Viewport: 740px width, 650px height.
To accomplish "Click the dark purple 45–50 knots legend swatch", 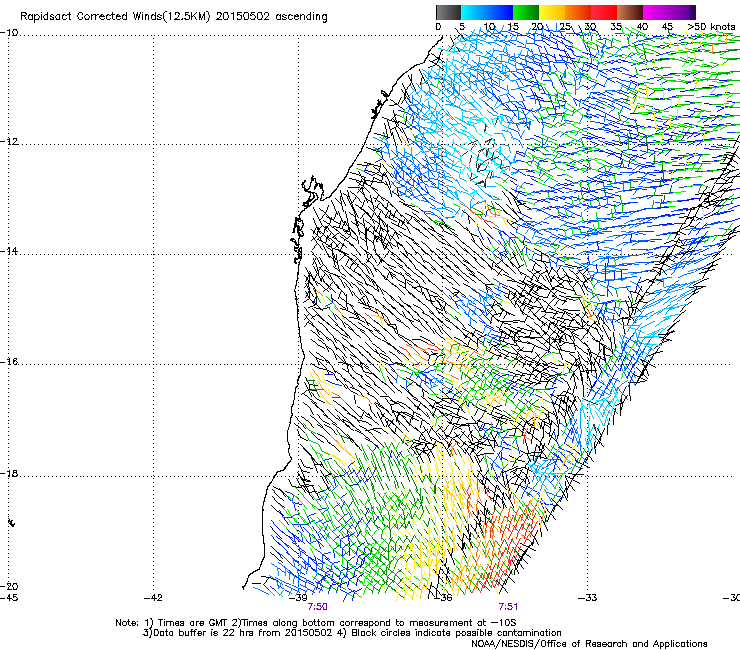I will pos(682,12).
